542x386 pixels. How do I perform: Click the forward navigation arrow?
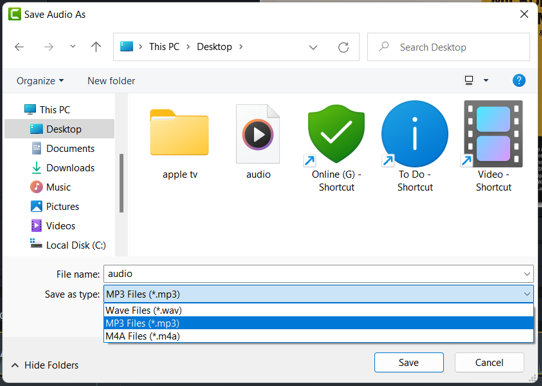tap(48, 47)
